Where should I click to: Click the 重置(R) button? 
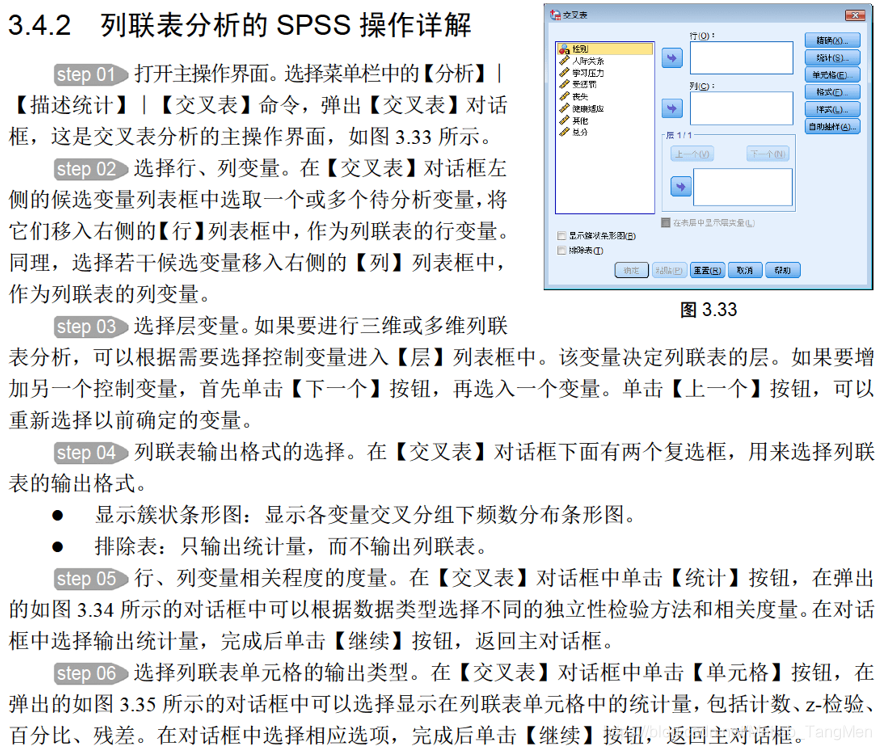point(707,271)
